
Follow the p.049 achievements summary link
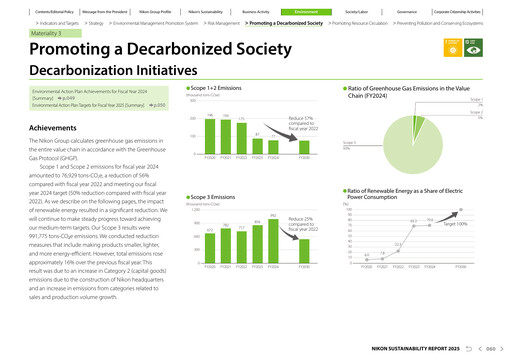(66, 98)
